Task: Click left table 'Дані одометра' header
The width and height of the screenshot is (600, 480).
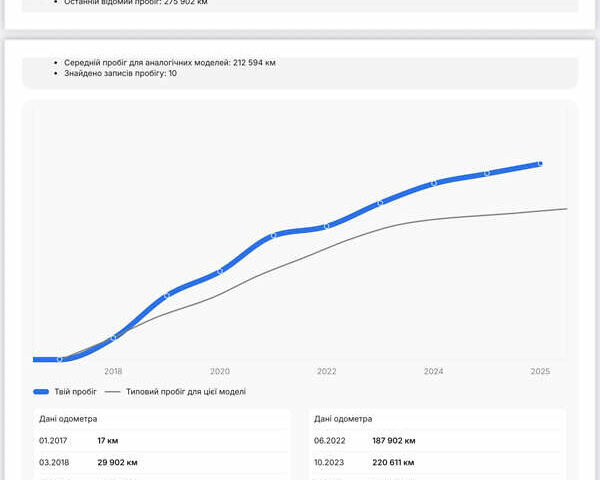Action: [68, 419]
